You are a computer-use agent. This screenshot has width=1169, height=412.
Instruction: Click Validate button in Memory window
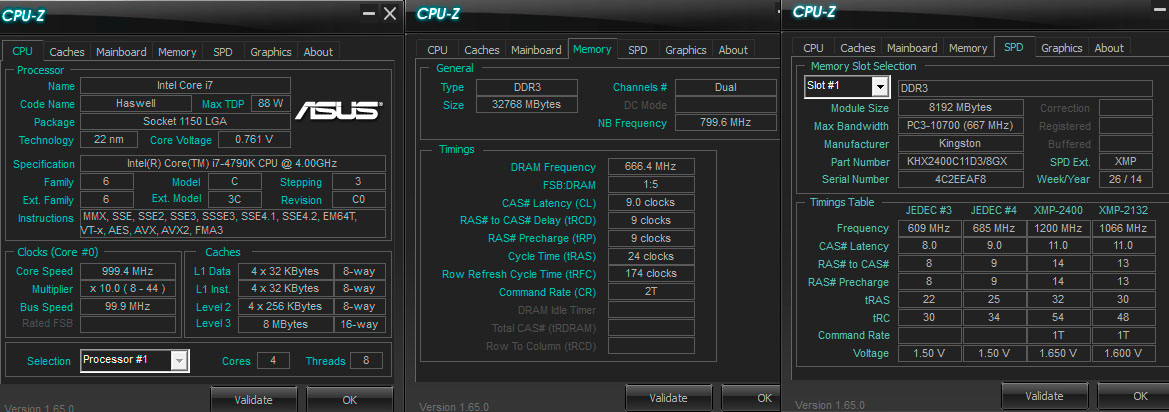[668, 398]
